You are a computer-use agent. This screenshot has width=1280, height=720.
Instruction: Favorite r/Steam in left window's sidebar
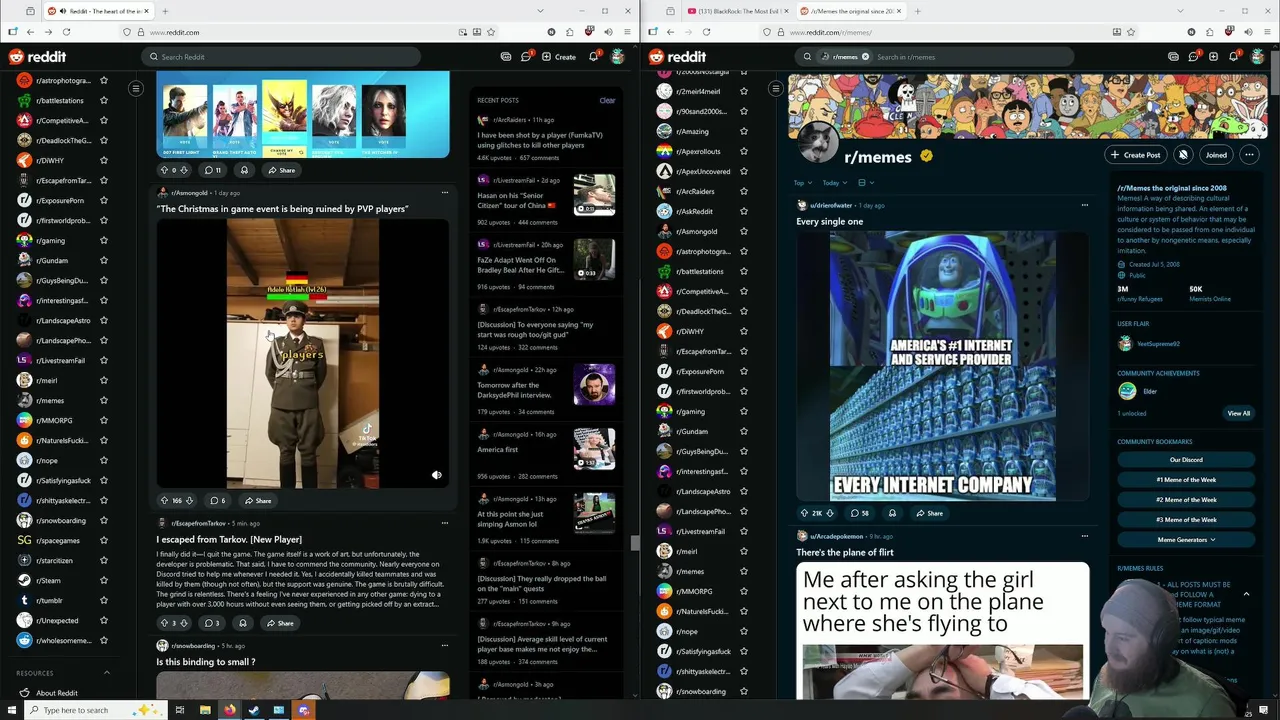[104, 580]
